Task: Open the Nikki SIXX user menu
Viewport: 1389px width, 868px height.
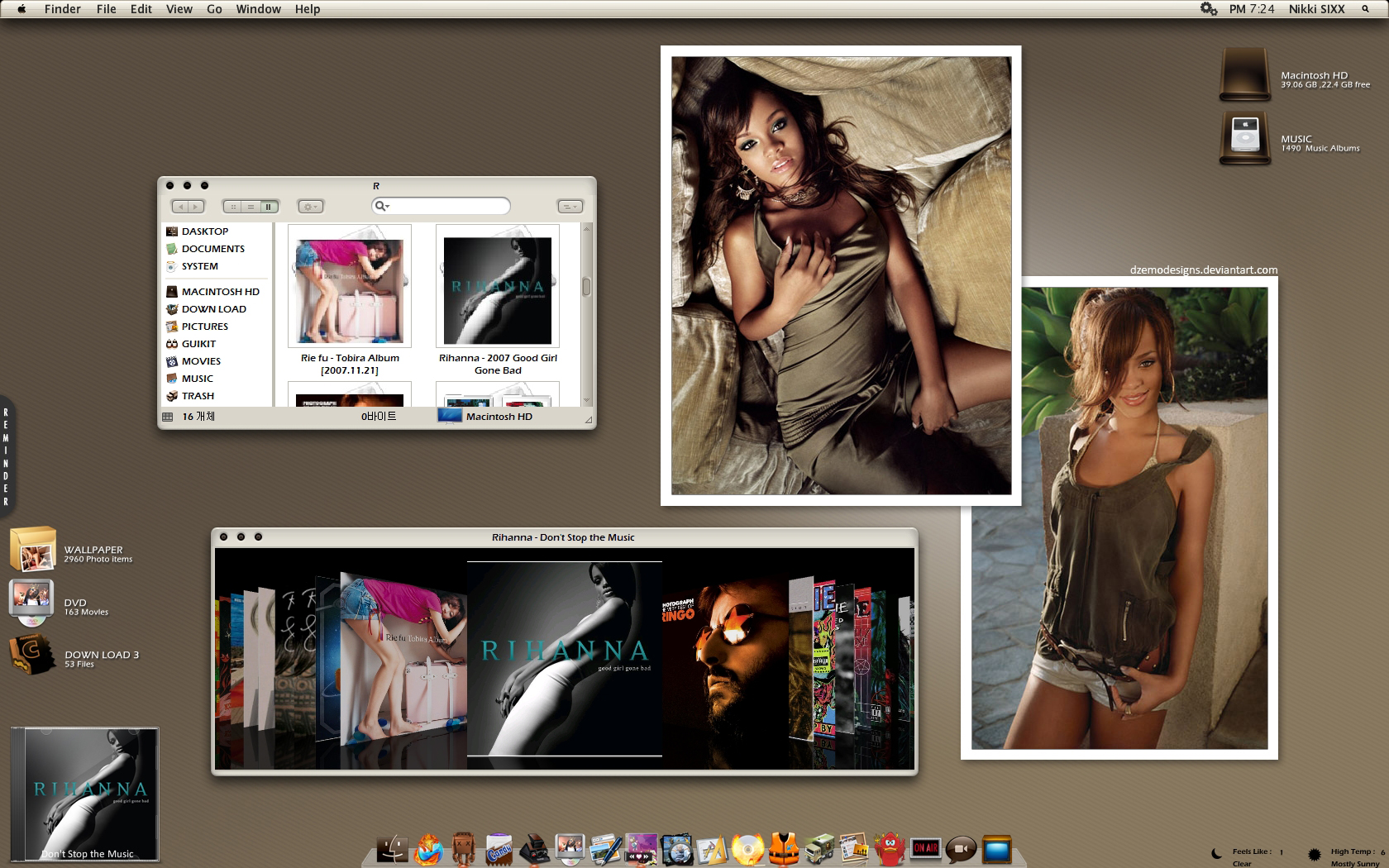Action: pos(1317,9)
